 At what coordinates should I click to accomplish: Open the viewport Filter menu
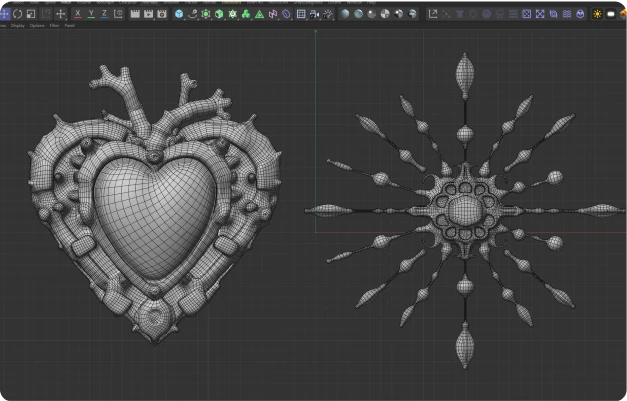[x=54, y=26]
